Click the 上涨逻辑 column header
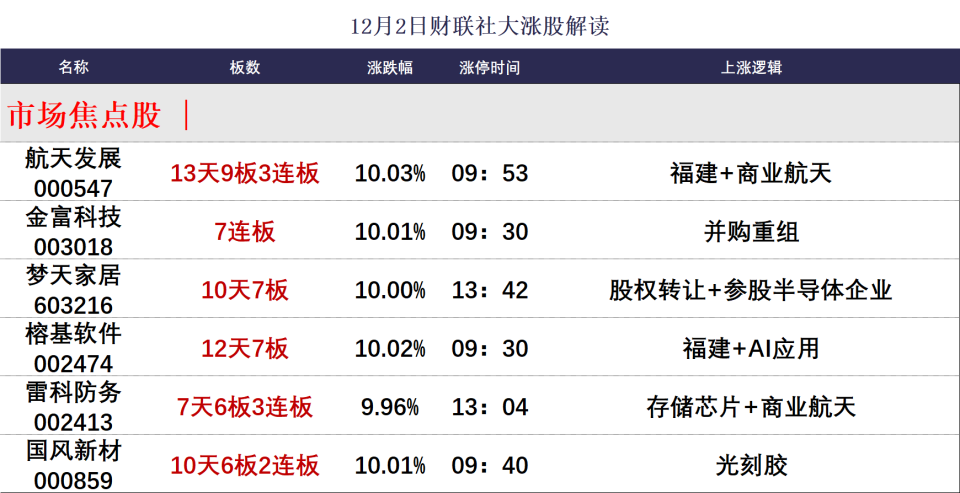This screenshot has height=493, width=960. tap(751, 67)
